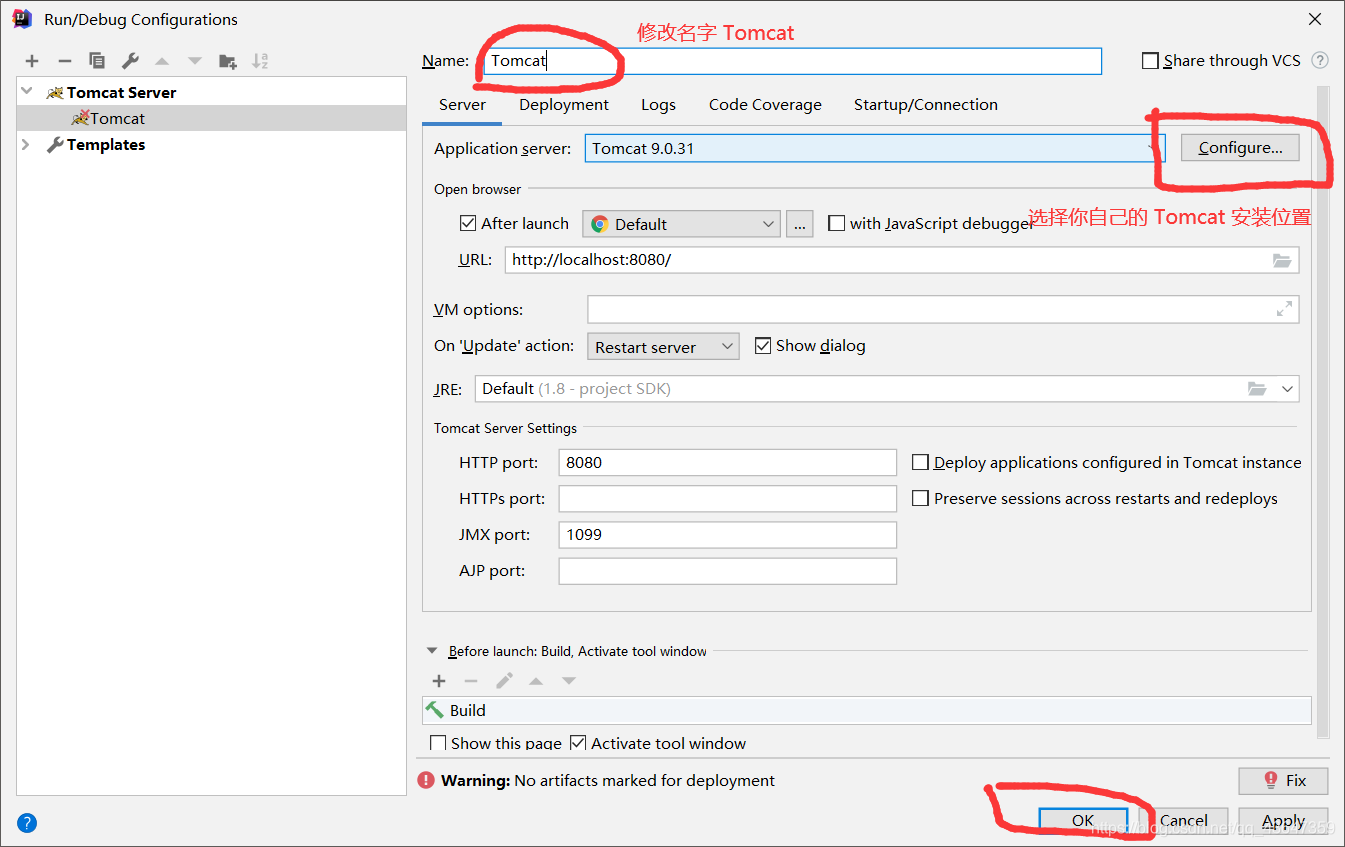
Task: Click the VM options field
Action: click(943, 310)
